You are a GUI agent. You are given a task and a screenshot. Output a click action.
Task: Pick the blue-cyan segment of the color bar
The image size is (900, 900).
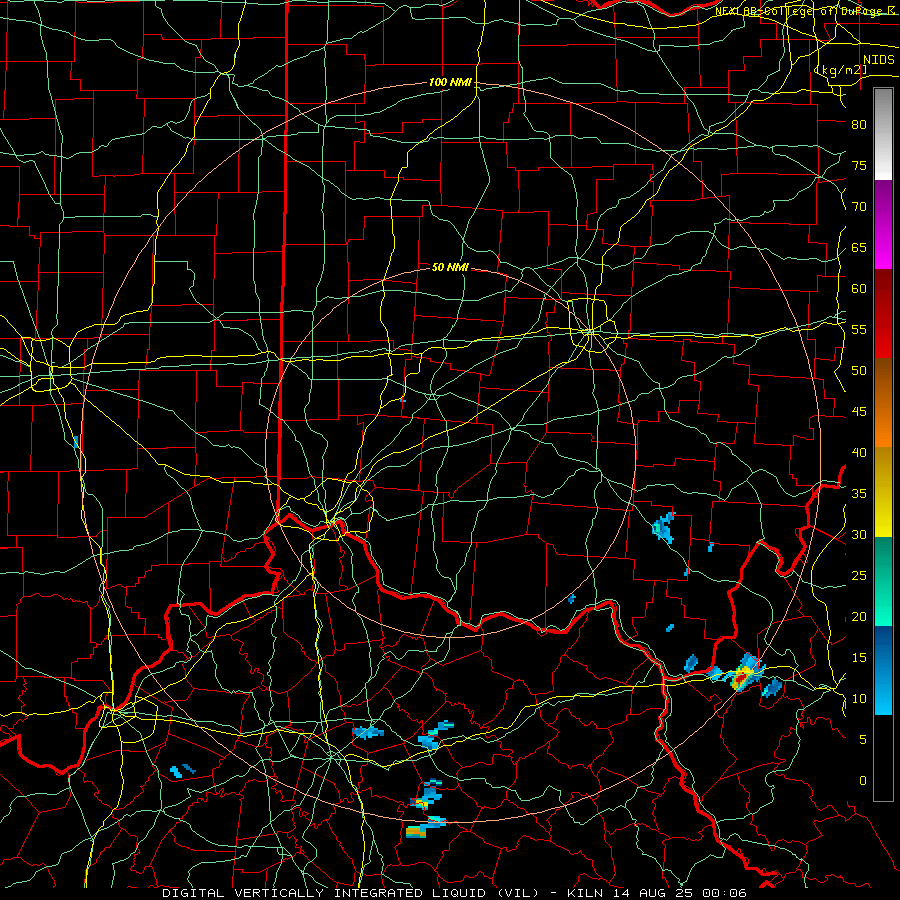click(x=883, y=670)
